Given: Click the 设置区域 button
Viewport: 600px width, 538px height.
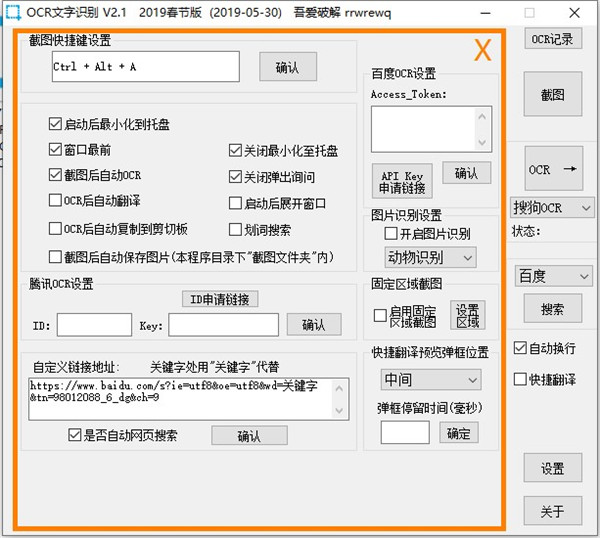Looking at the screenshot, I should point(468,315).
